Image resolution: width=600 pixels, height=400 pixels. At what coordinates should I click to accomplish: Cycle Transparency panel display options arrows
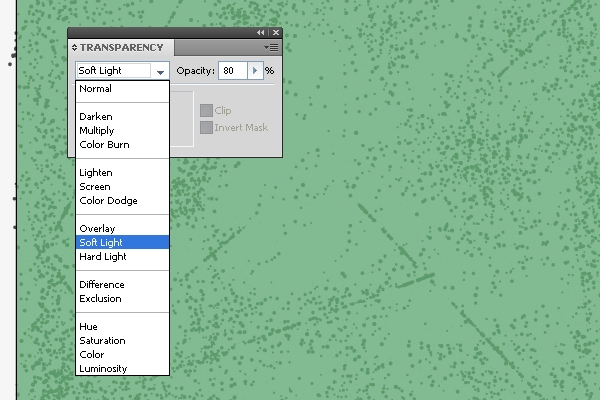pyautogui.click(x=74, y=47)
